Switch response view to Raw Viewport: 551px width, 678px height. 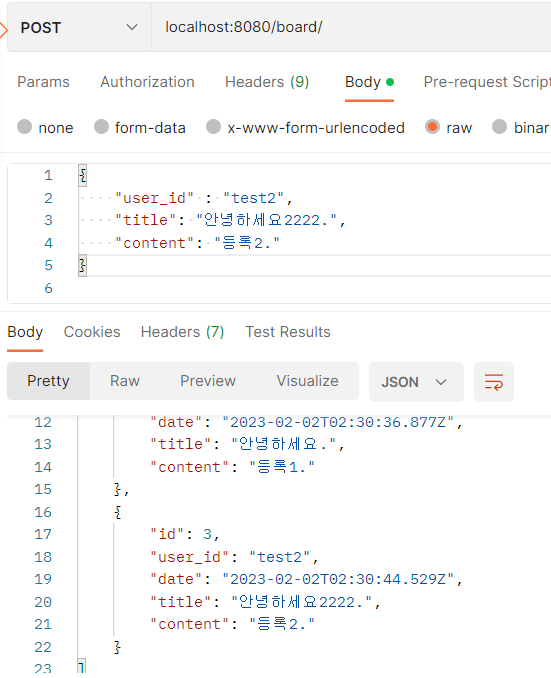125,381
